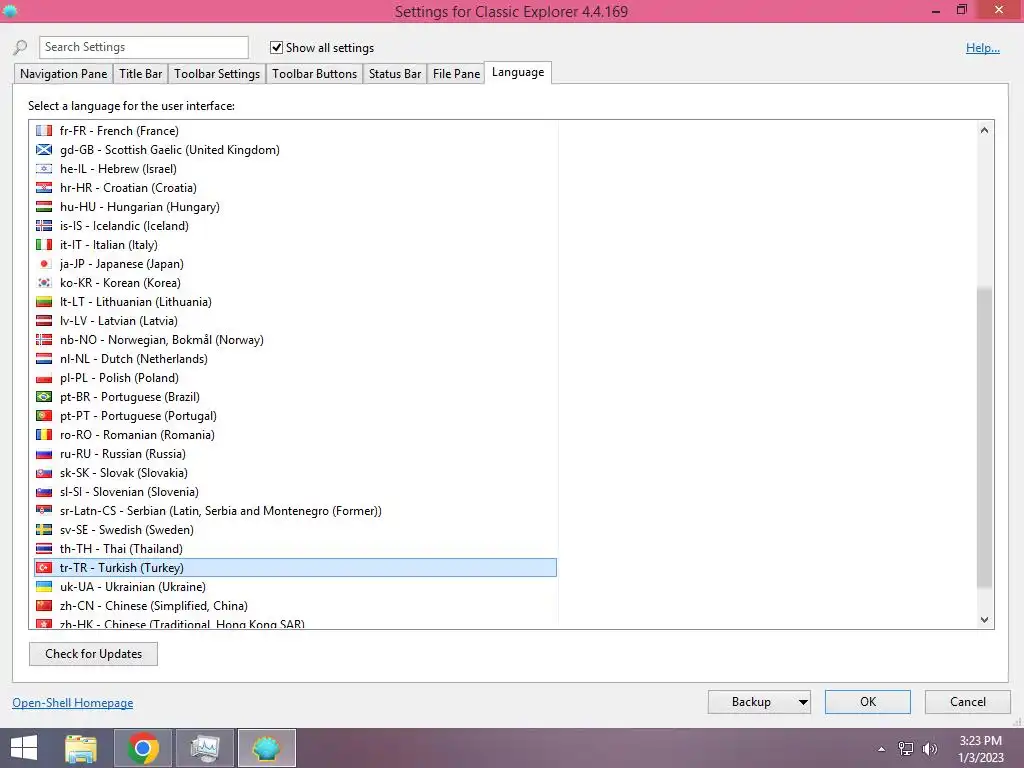Click the Japan flag icon

click(x=44, y=264)
